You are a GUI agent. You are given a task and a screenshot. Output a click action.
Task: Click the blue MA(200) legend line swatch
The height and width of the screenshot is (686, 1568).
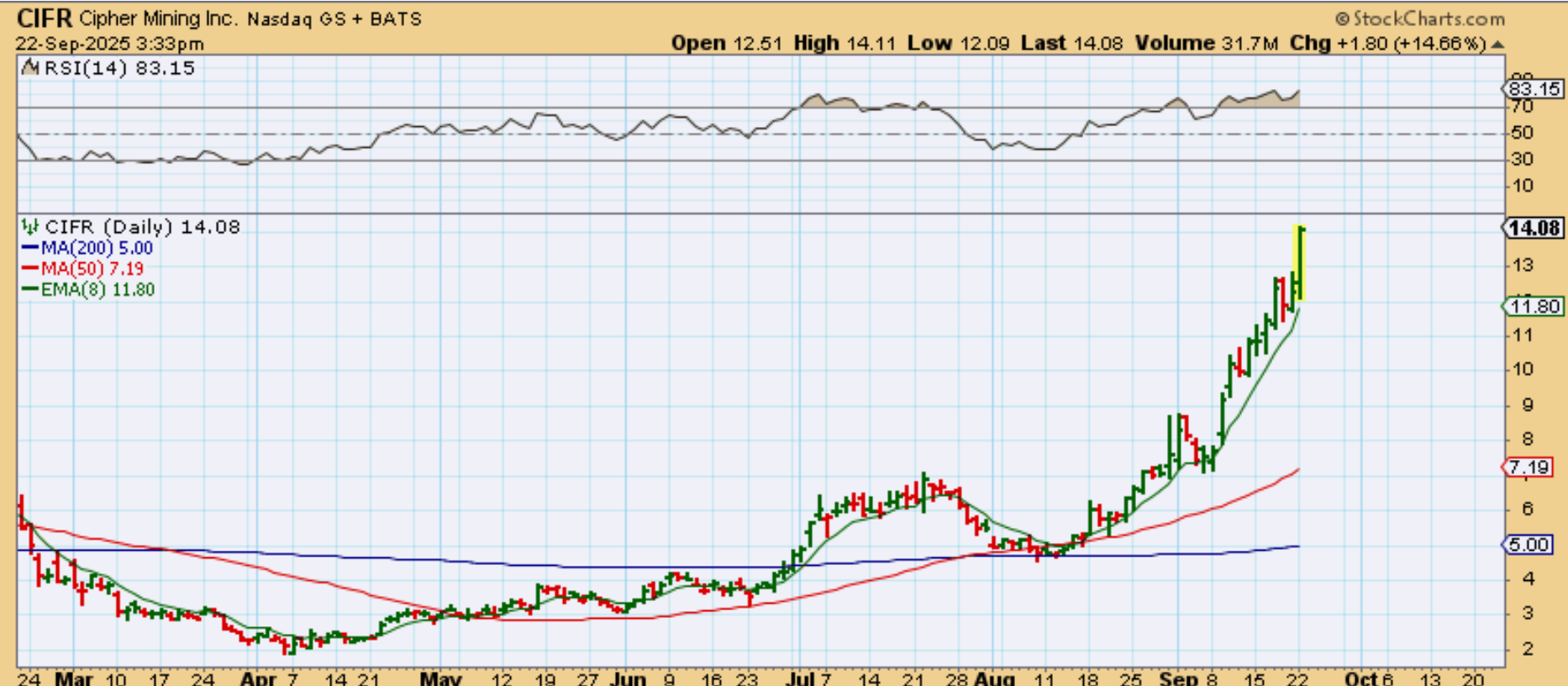[29, 248]
